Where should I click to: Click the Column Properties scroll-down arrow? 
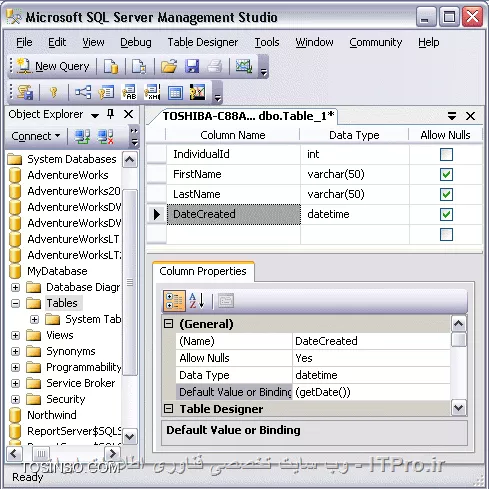(459, 408)
